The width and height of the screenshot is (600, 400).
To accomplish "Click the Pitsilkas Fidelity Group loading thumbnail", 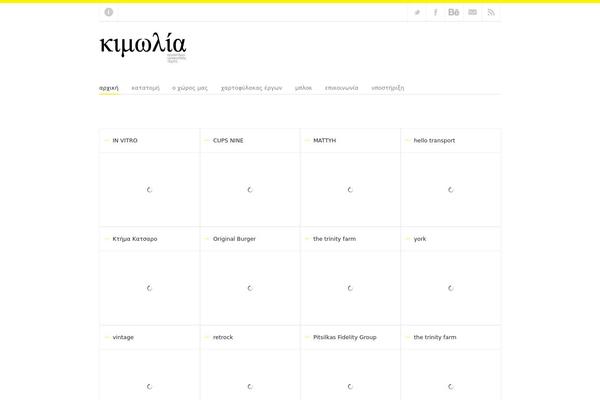I will point(350,375).
